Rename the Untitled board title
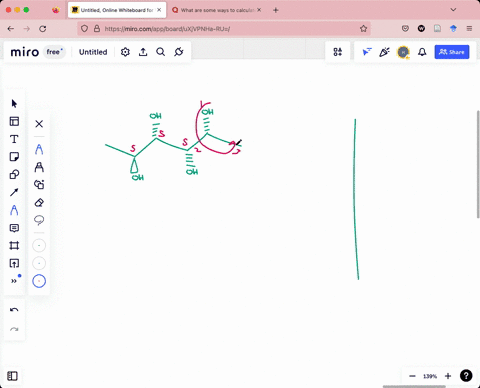 [93, 52]
